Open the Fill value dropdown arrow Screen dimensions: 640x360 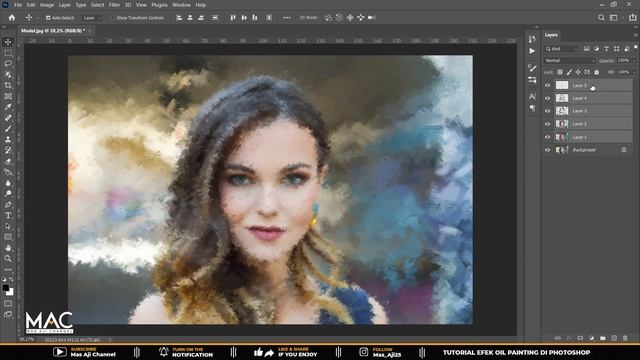point(634,72)
